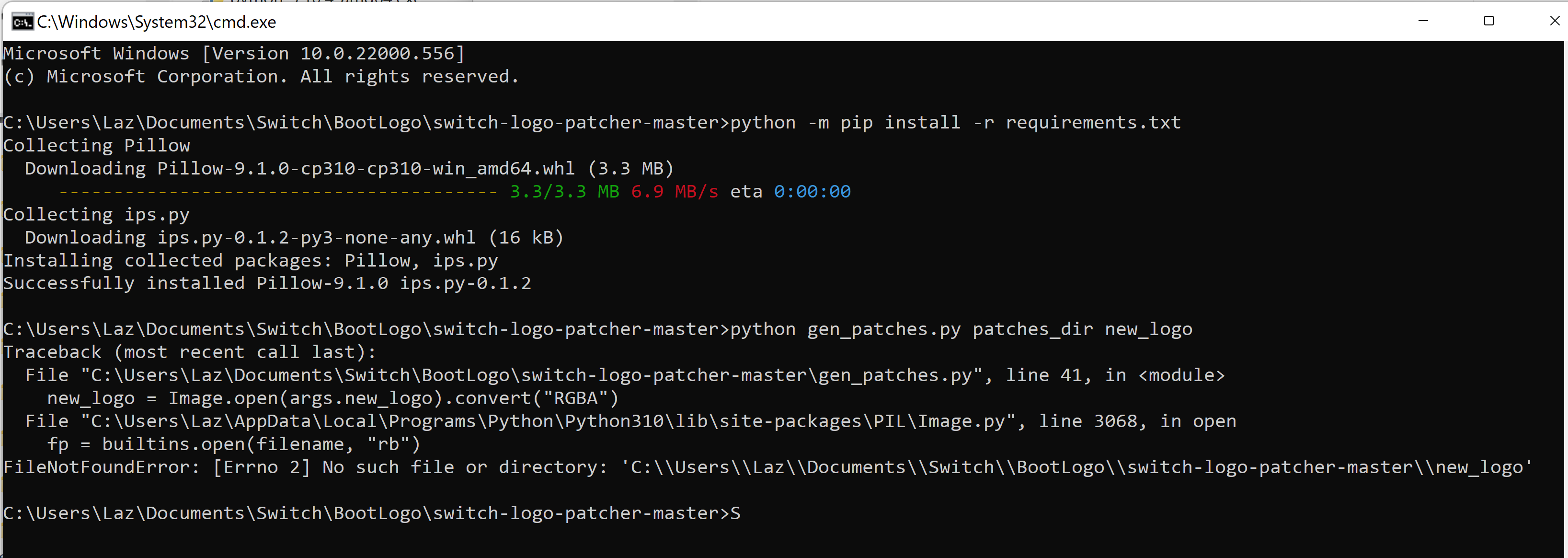Click the 'Successfully installed Pillow-9.1.0' line
The width and height of the screenshot is (1568, 558).
(x=267, y=283)
